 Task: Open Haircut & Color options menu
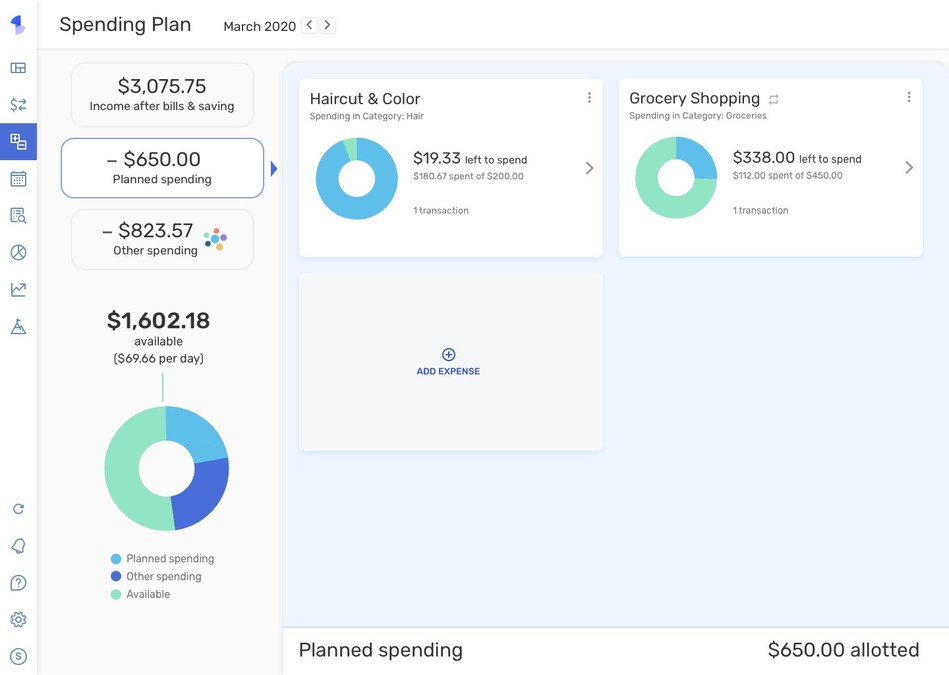pos(589,98)
